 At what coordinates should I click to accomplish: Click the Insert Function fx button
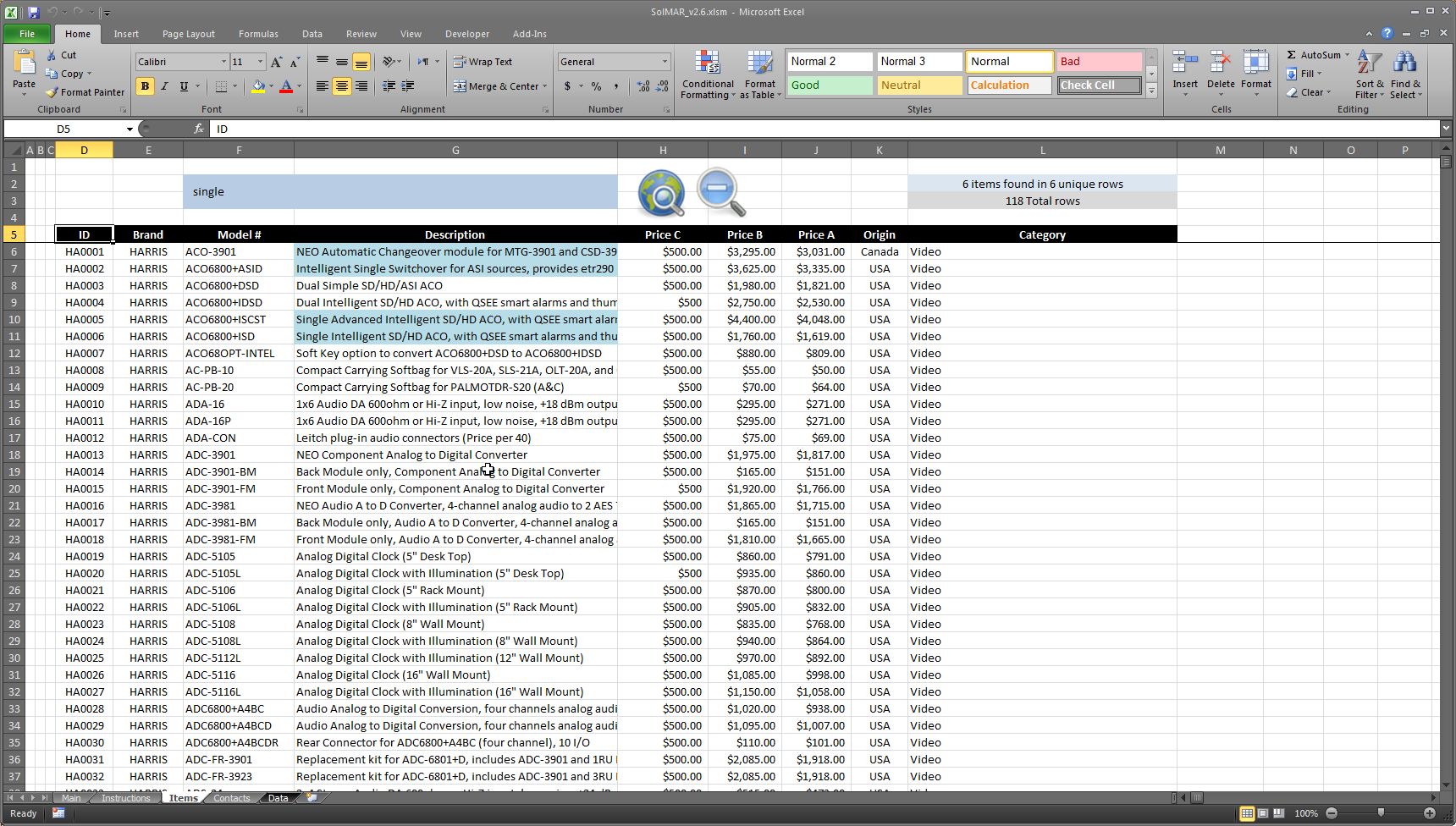point(199,129)
